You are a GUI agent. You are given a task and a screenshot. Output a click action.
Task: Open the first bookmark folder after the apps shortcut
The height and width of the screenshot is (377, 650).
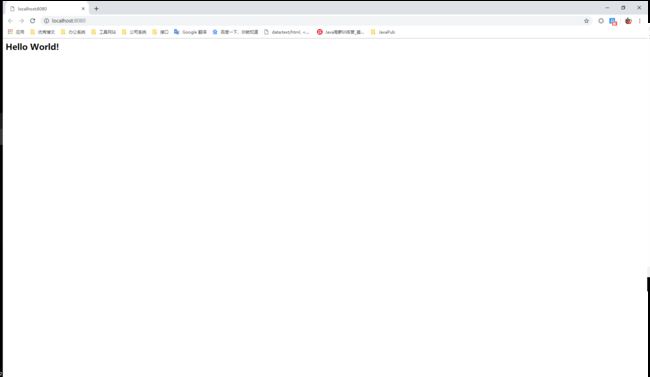[x=42, y=32]
